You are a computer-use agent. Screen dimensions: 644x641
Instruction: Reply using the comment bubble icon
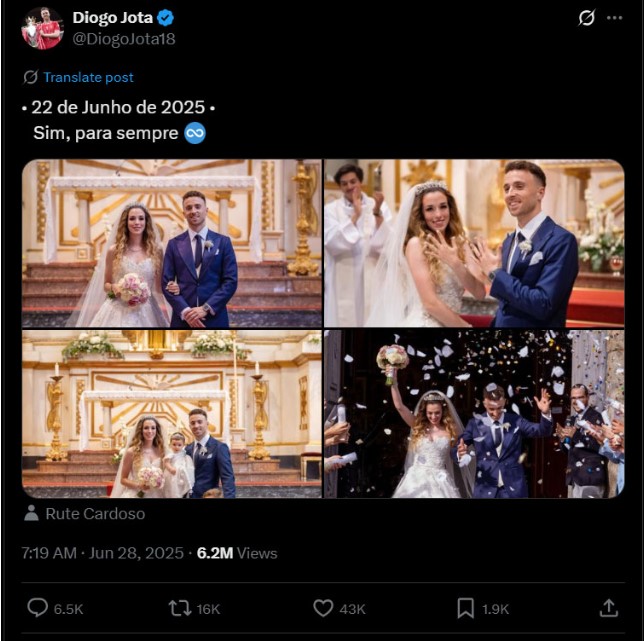pyautogui.click(x=38, y=608)
